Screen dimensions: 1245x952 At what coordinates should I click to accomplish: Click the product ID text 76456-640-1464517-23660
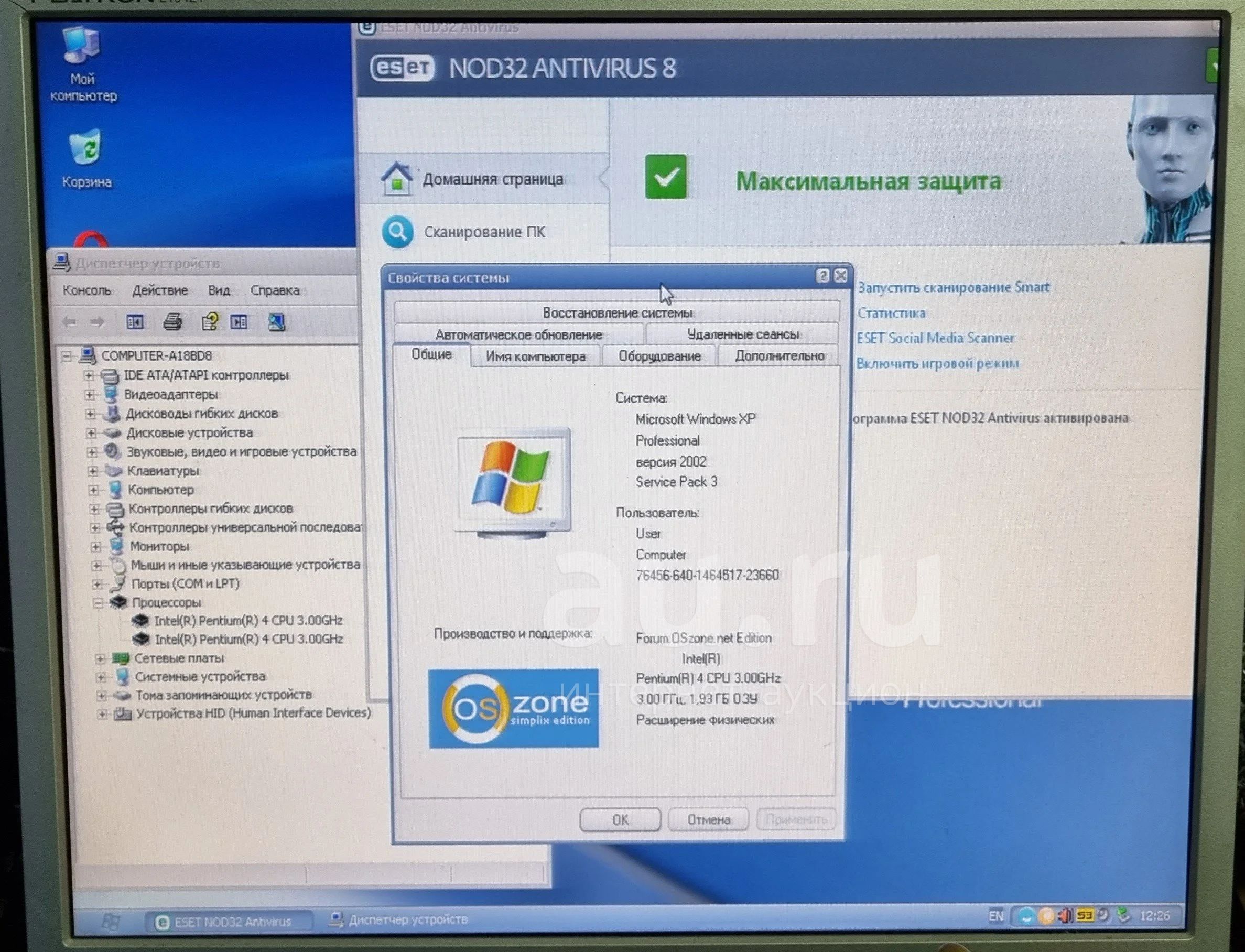707,575
